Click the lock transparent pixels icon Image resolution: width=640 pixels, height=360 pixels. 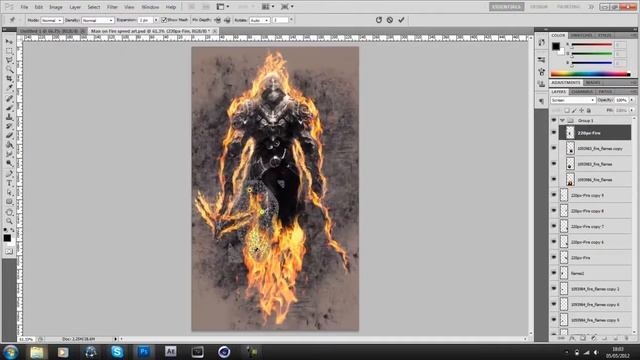pyautogui.click(x=567, y=111)
